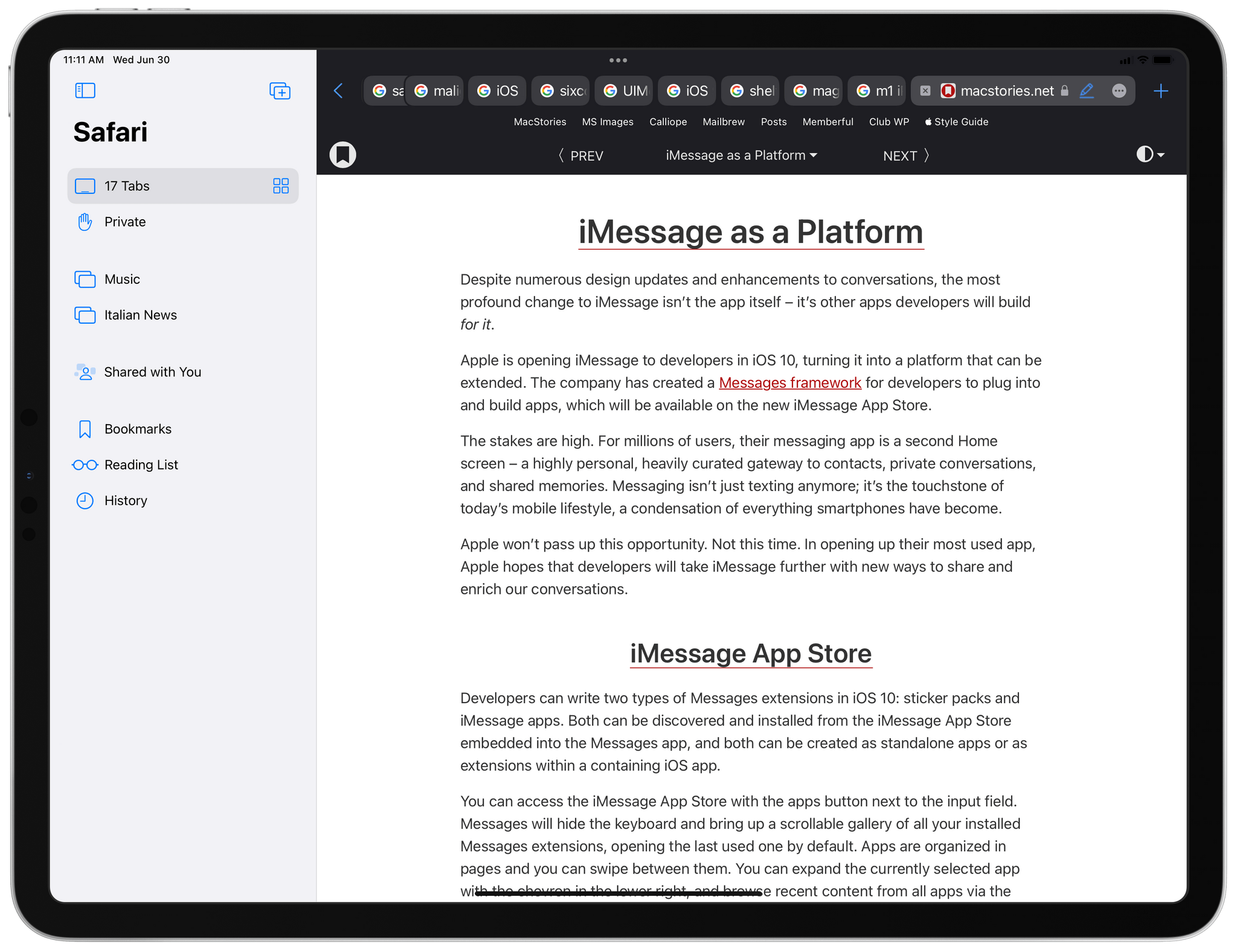
Task: Click the new tab button (+)
Action: pos(1163,90)
